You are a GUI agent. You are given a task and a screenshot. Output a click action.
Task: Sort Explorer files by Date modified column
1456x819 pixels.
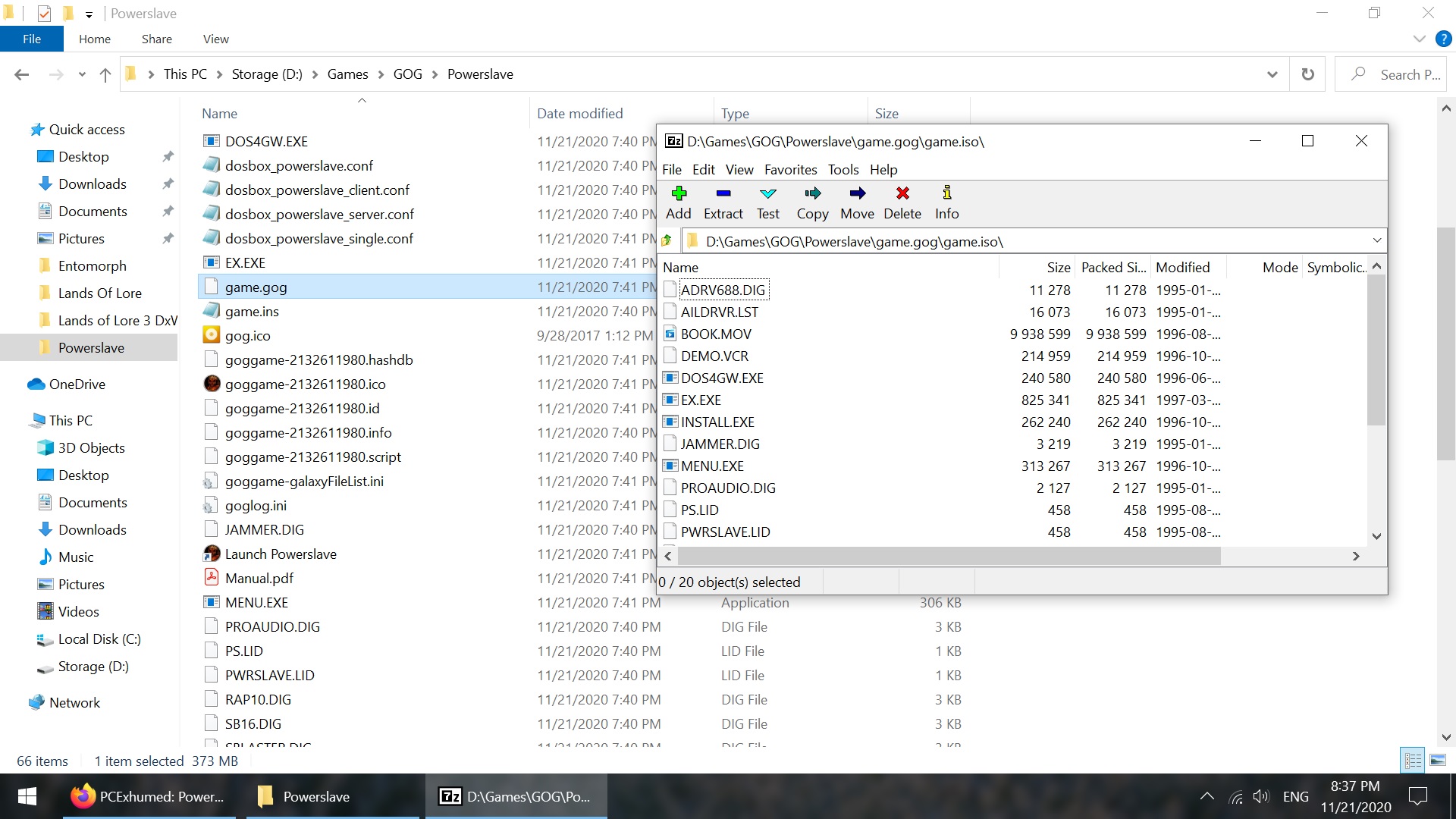(x=580, y=114)
